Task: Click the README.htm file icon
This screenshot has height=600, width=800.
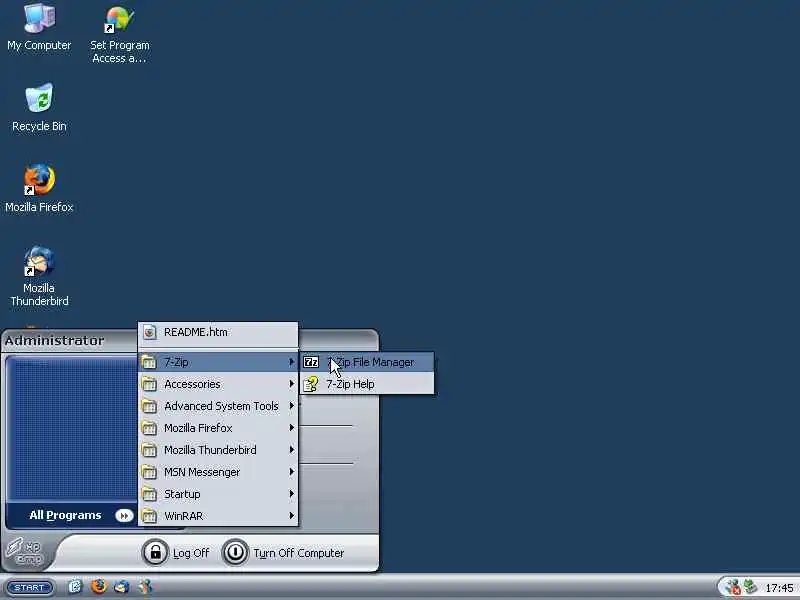Action: pyautogui.click(x=149, y=332)
